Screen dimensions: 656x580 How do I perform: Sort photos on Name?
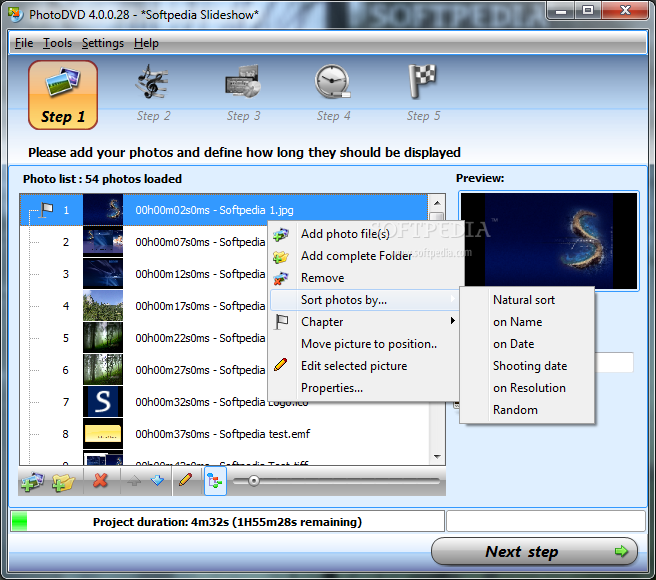[527, 322]
